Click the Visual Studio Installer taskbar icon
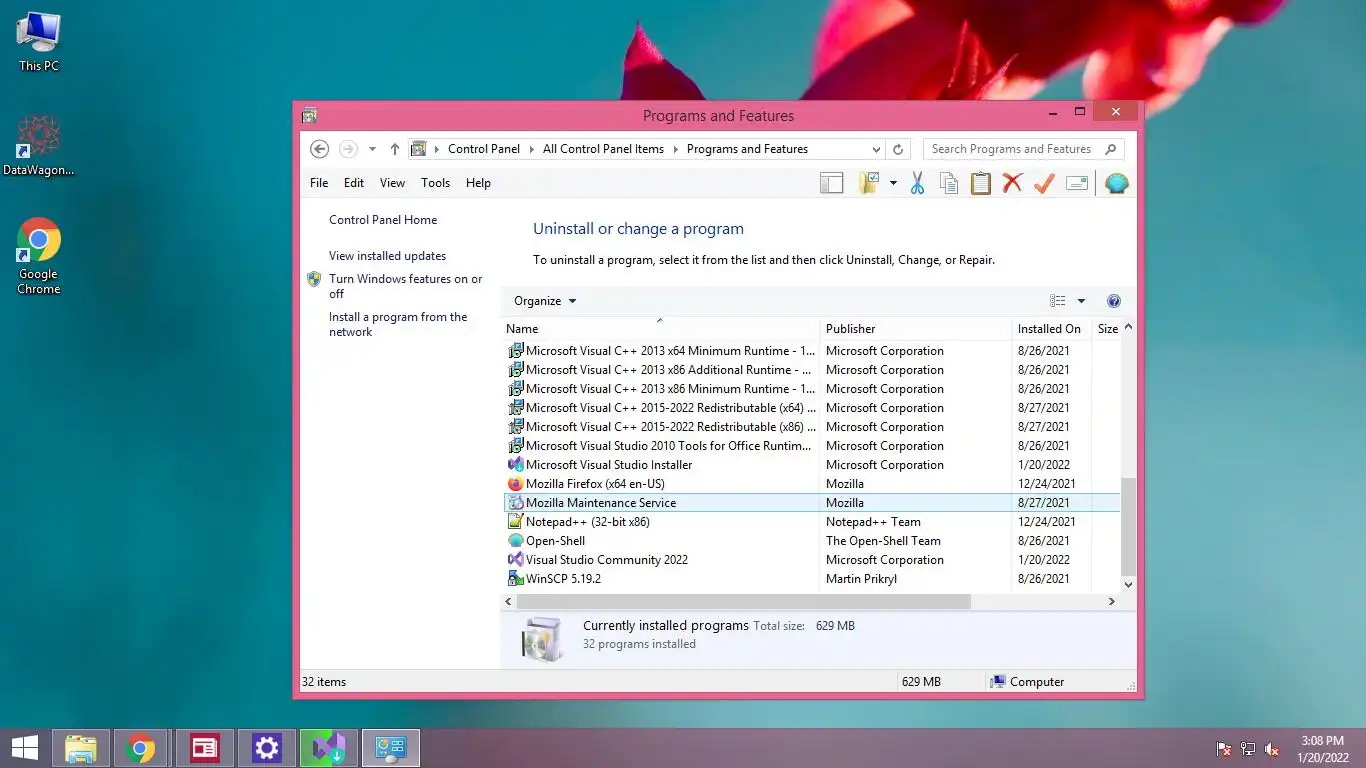The height and width of the screenshot is (768, 1366). point(328,748)
